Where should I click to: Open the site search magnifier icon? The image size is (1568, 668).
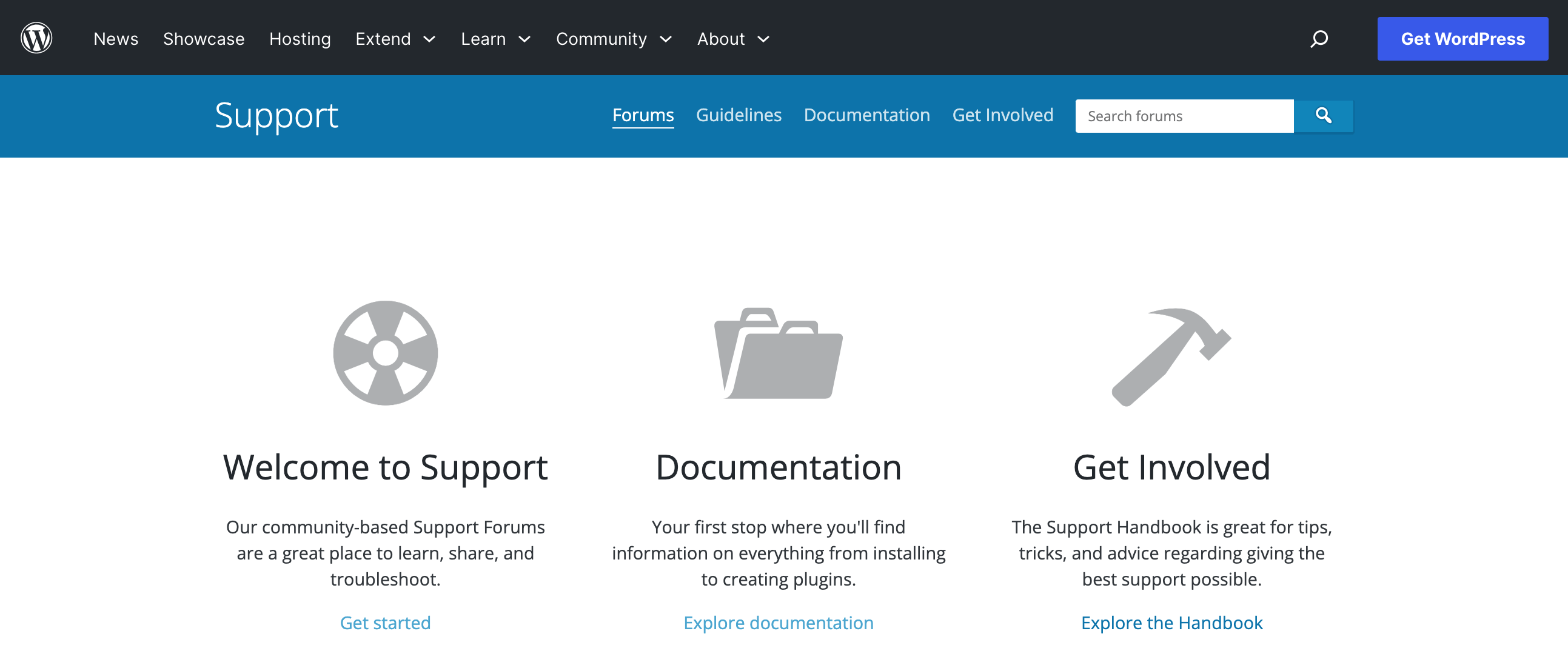[1318, 39]
